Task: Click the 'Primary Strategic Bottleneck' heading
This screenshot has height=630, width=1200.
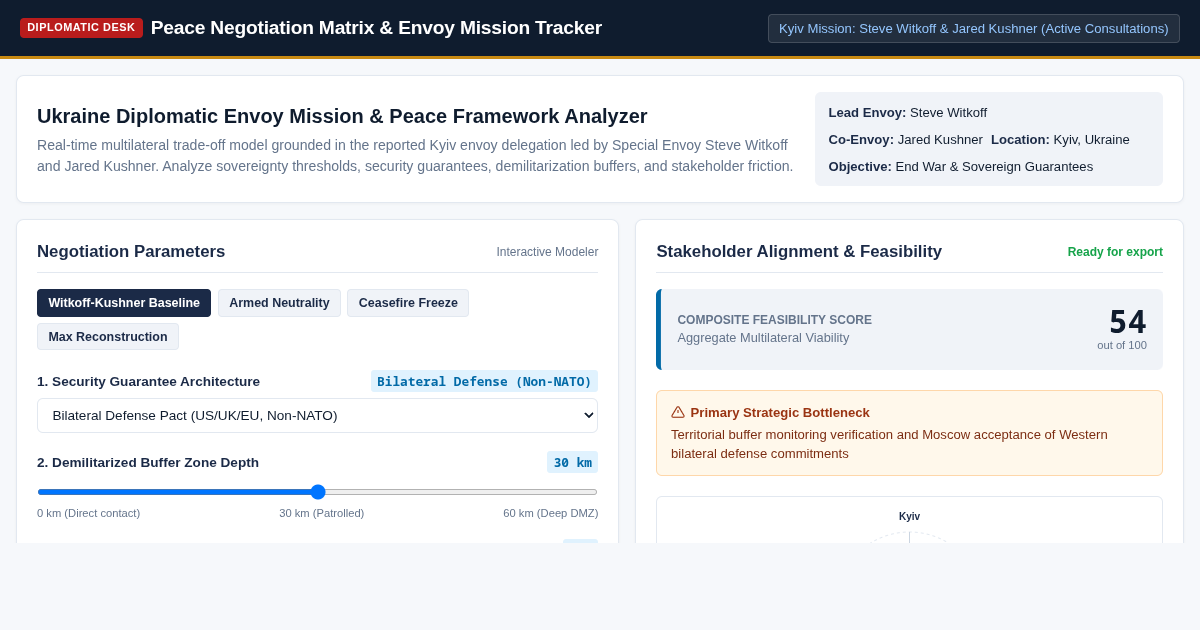Action: 780,412
